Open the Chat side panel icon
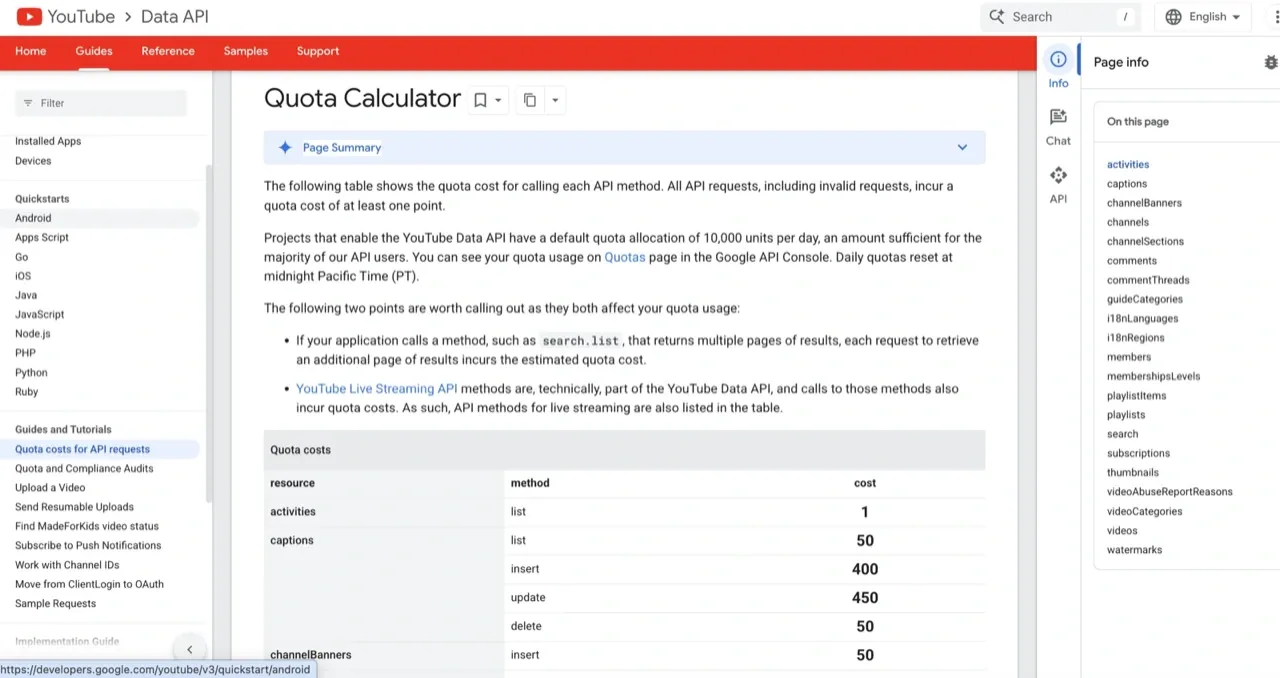 (x=1058, y=117)
